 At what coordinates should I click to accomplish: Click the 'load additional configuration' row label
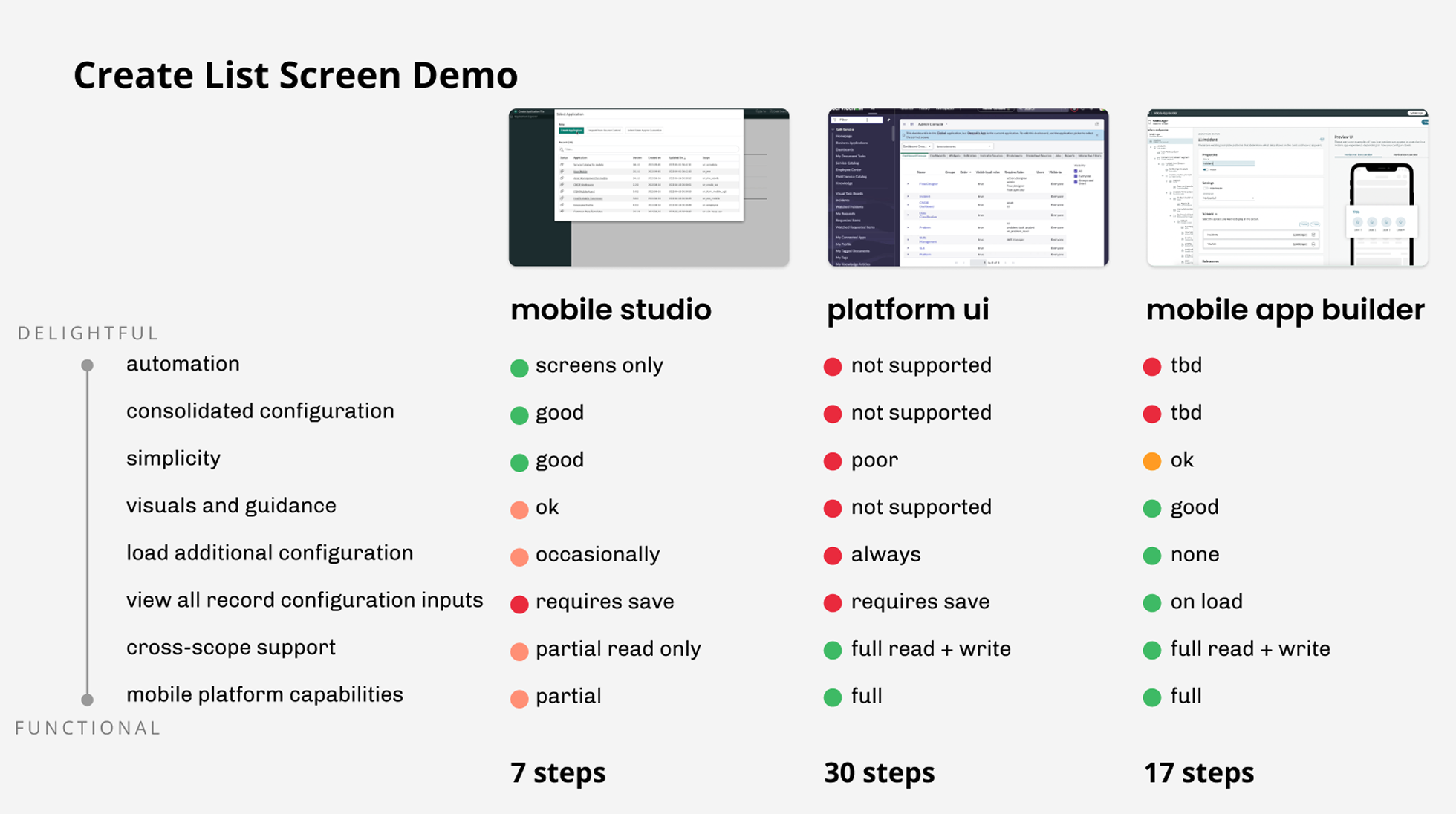[270, 553]
